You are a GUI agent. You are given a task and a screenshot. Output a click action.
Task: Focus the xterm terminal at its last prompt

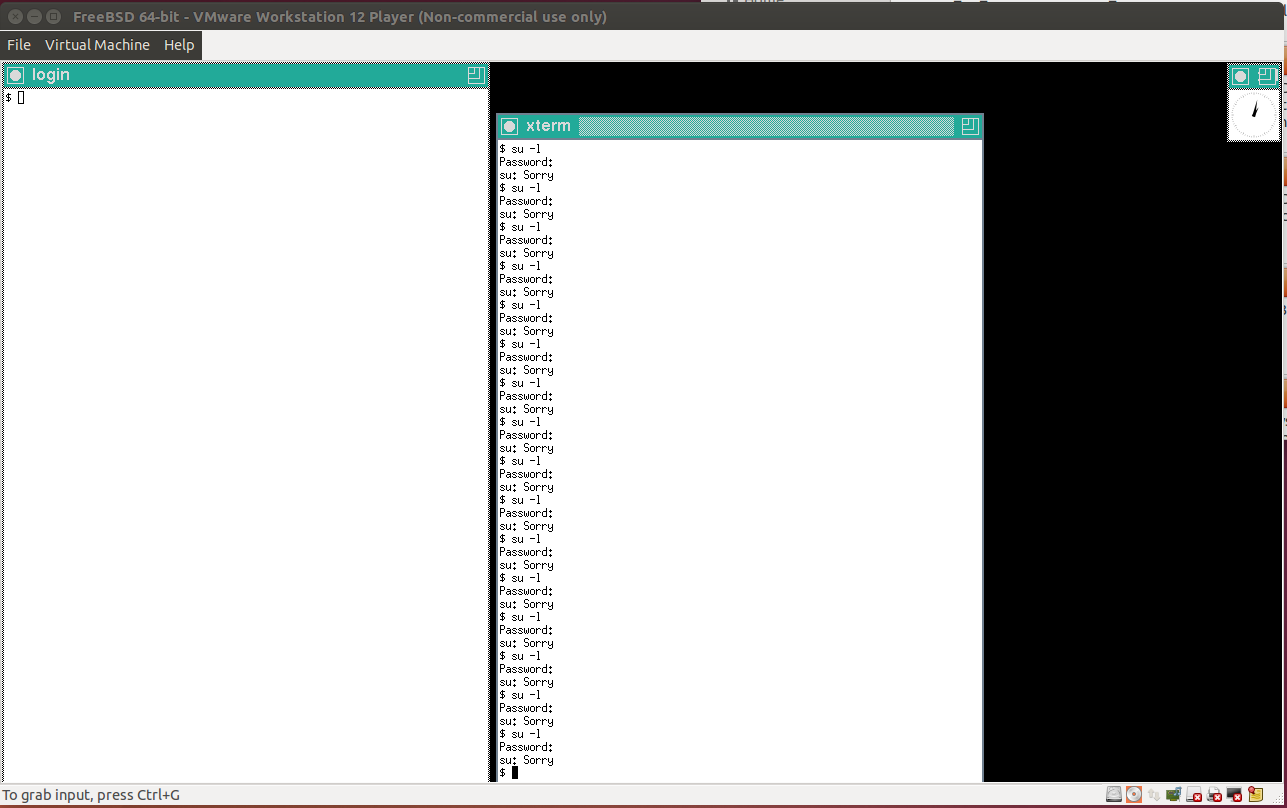pyautogui.click(x=514, y=772)
